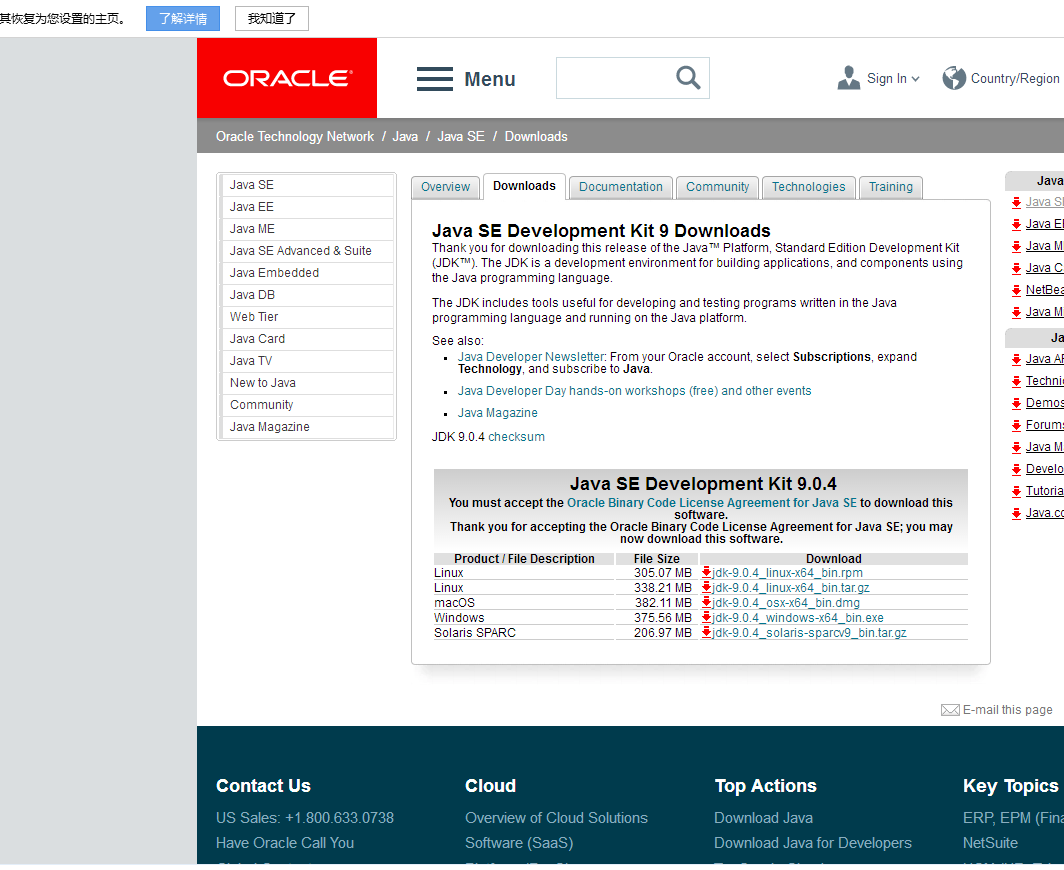Screen dimensions: 1064x870
Task: Click download arrow icon for linux-x64_bin.rpm
Action: pyautogui.click(x=706, y=573)
